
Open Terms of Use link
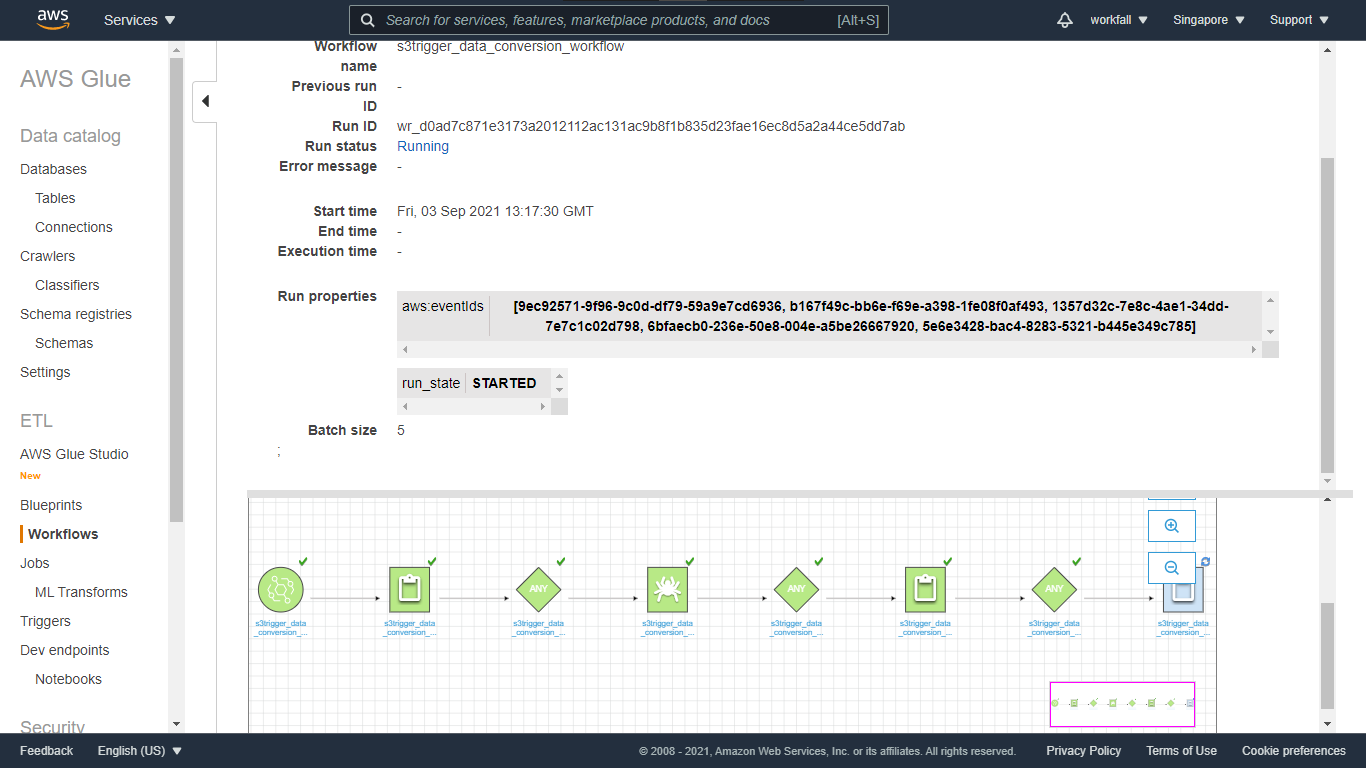[x=1182, y=751]
